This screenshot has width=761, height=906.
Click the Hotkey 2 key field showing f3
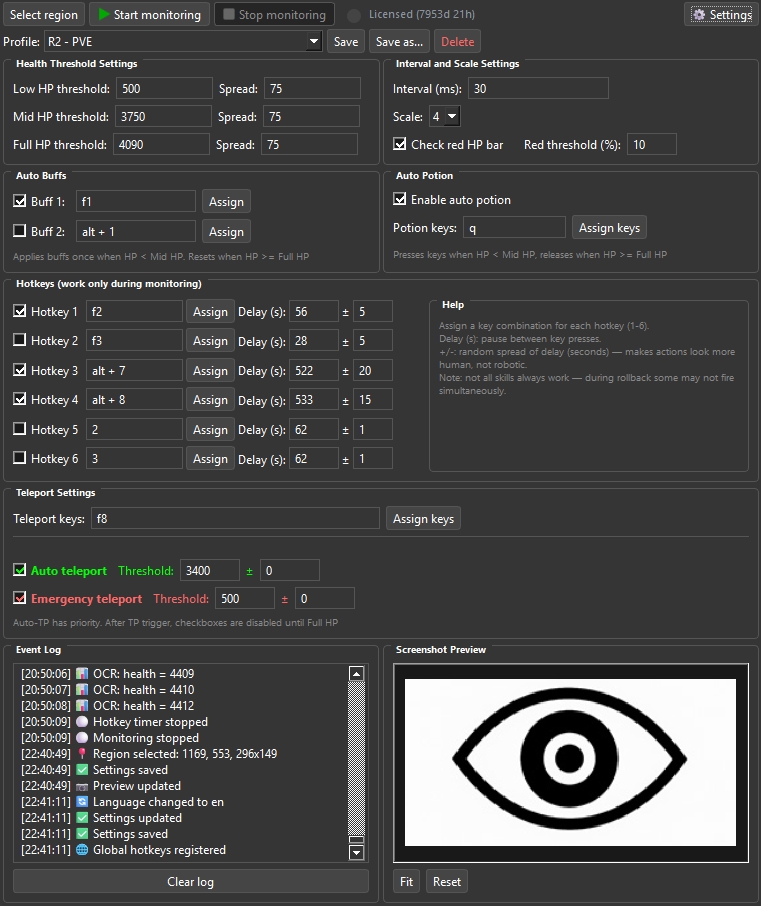click(135, 340)
